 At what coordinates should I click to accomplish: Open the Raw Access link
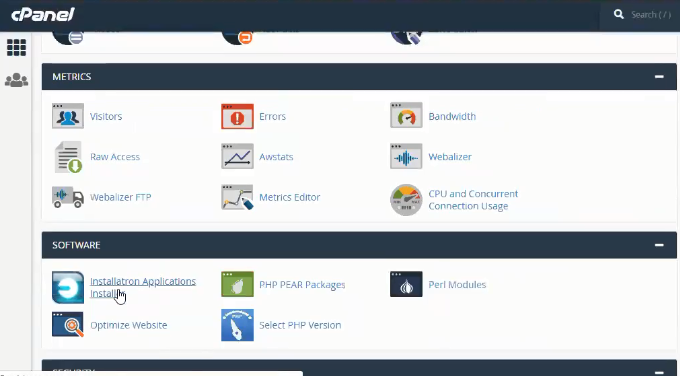[x=115, y=157]
